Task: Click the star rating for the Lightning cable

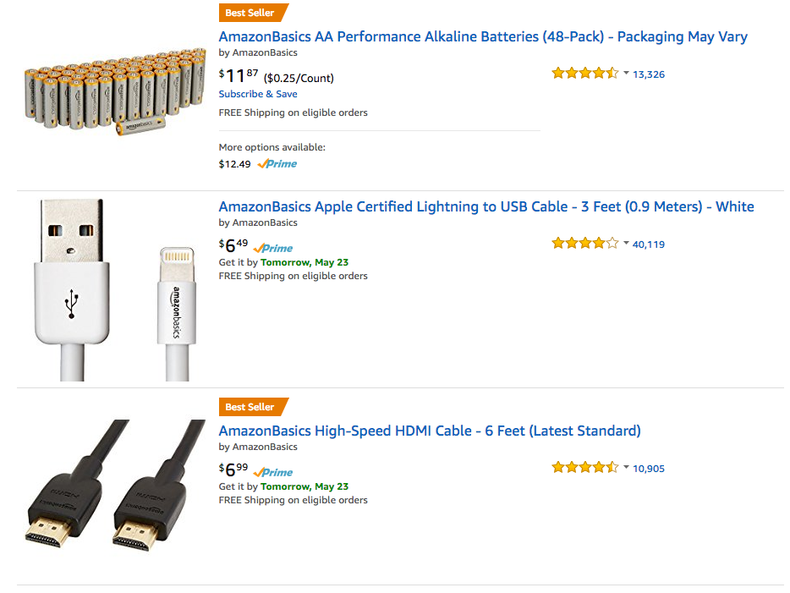Action: point(584,243)
